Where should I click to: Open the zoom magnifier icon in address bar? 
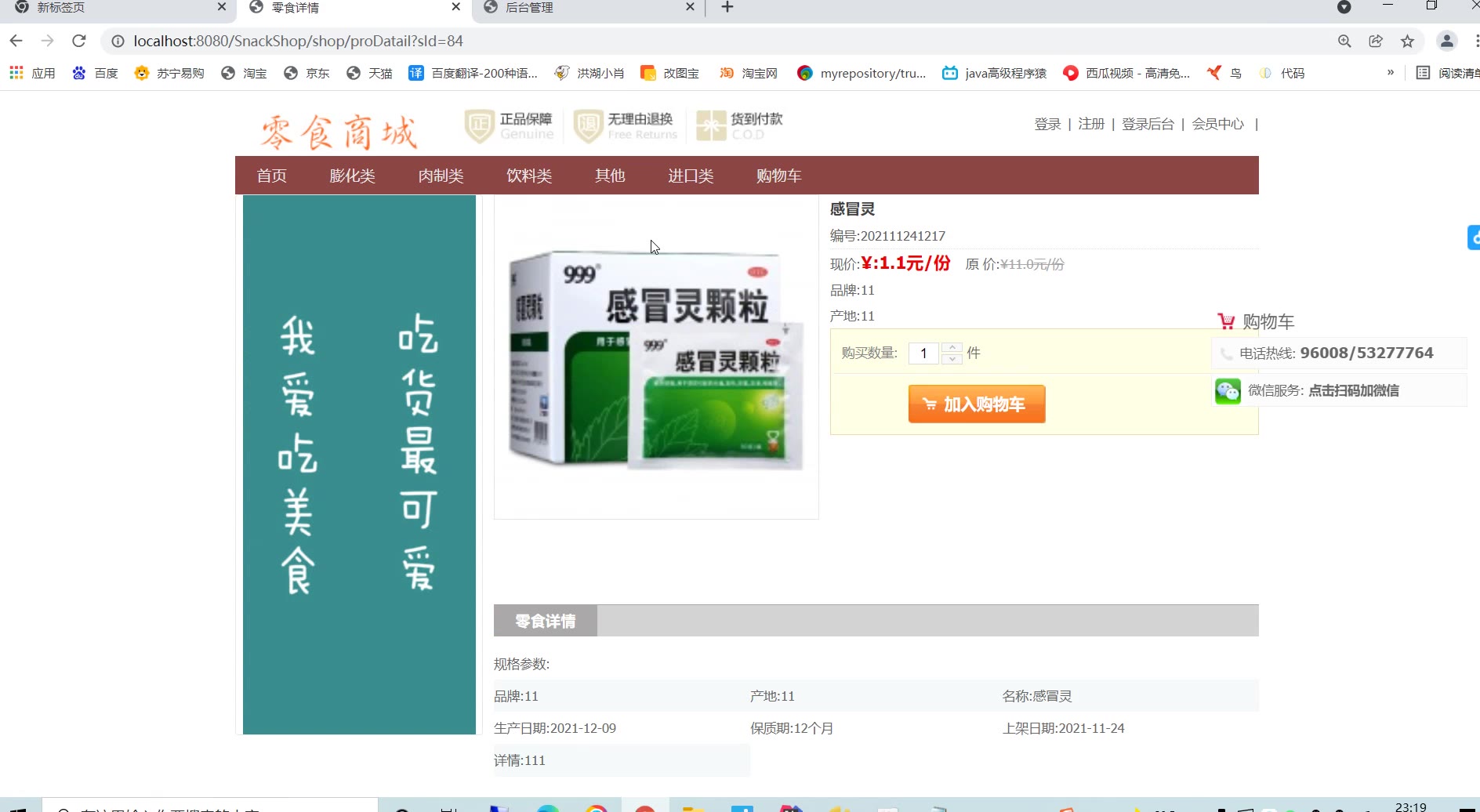tap(1344, 41)
